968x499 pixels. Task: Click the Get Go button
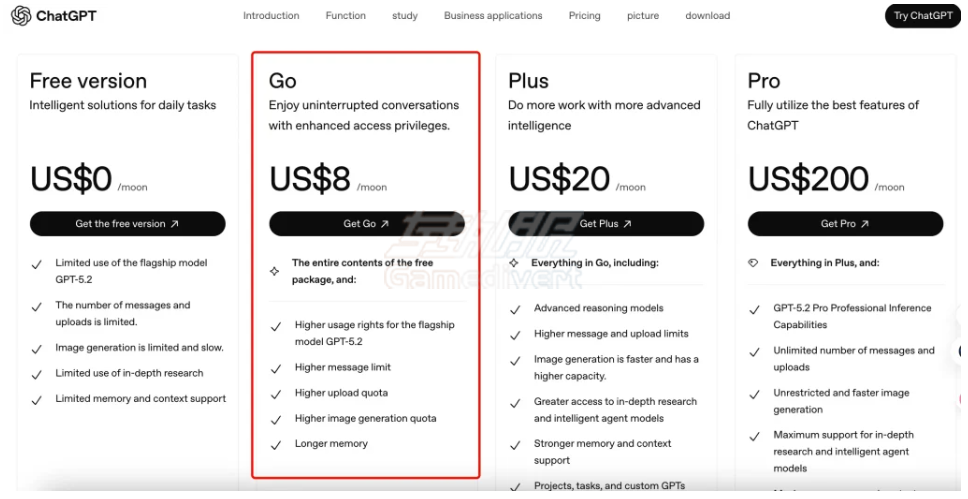pyautogui.click(x=366, y=224)
